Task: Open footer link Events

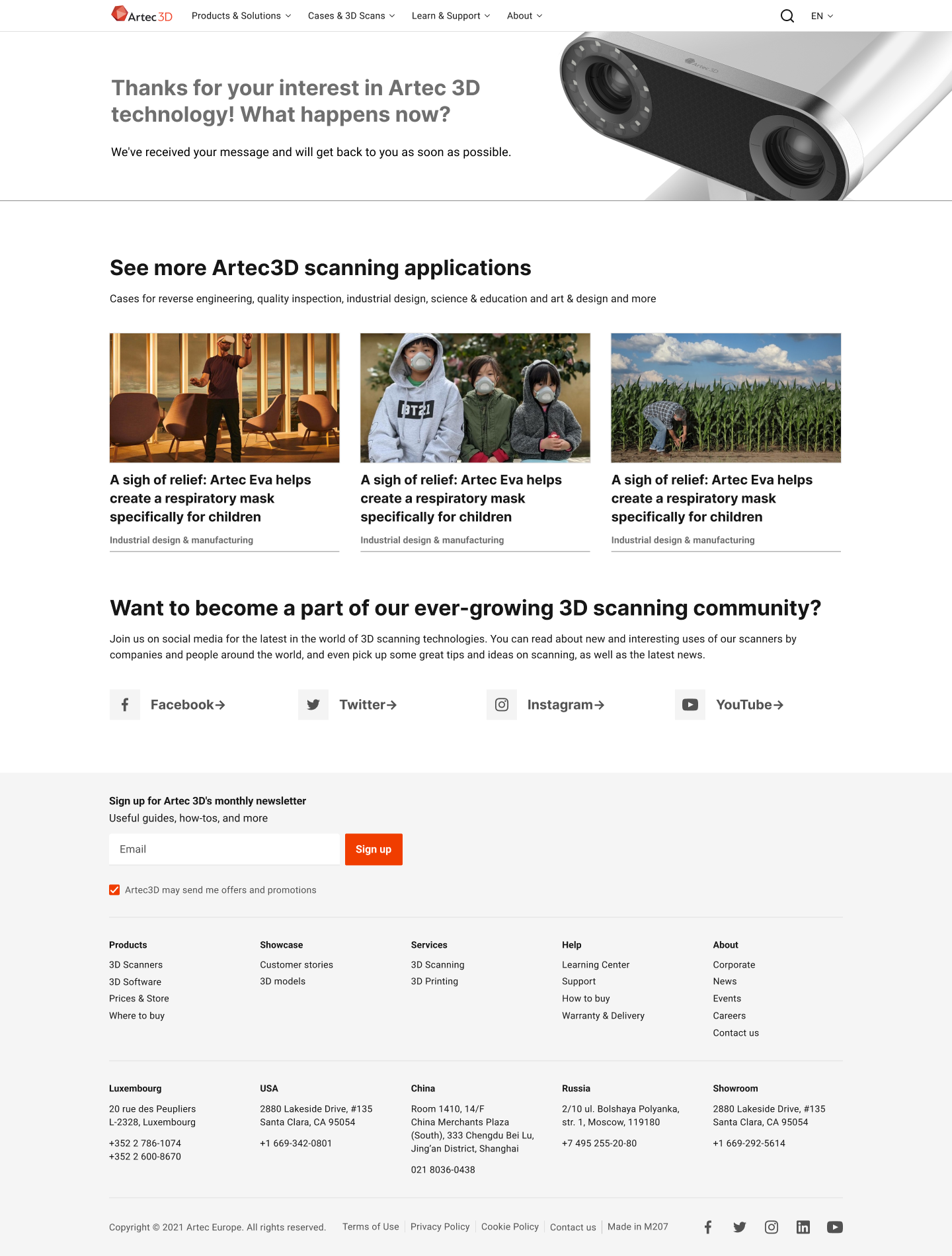Action: 727,999
